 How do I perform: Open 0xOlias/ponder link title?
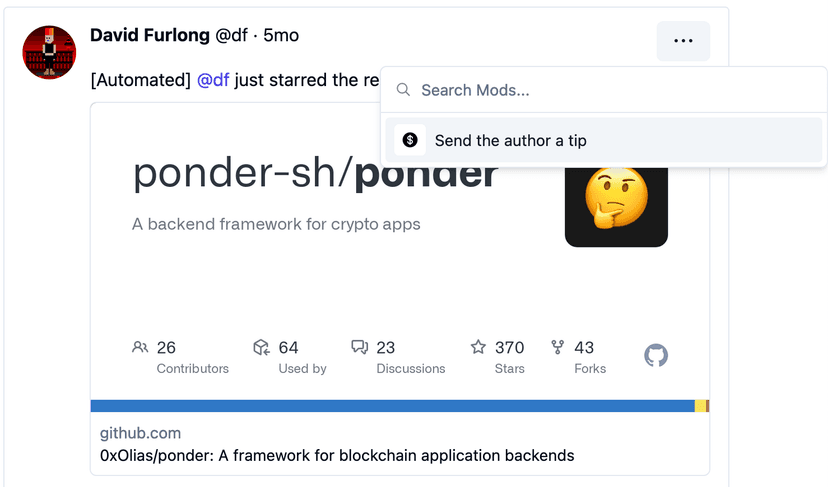click(337, 455)
